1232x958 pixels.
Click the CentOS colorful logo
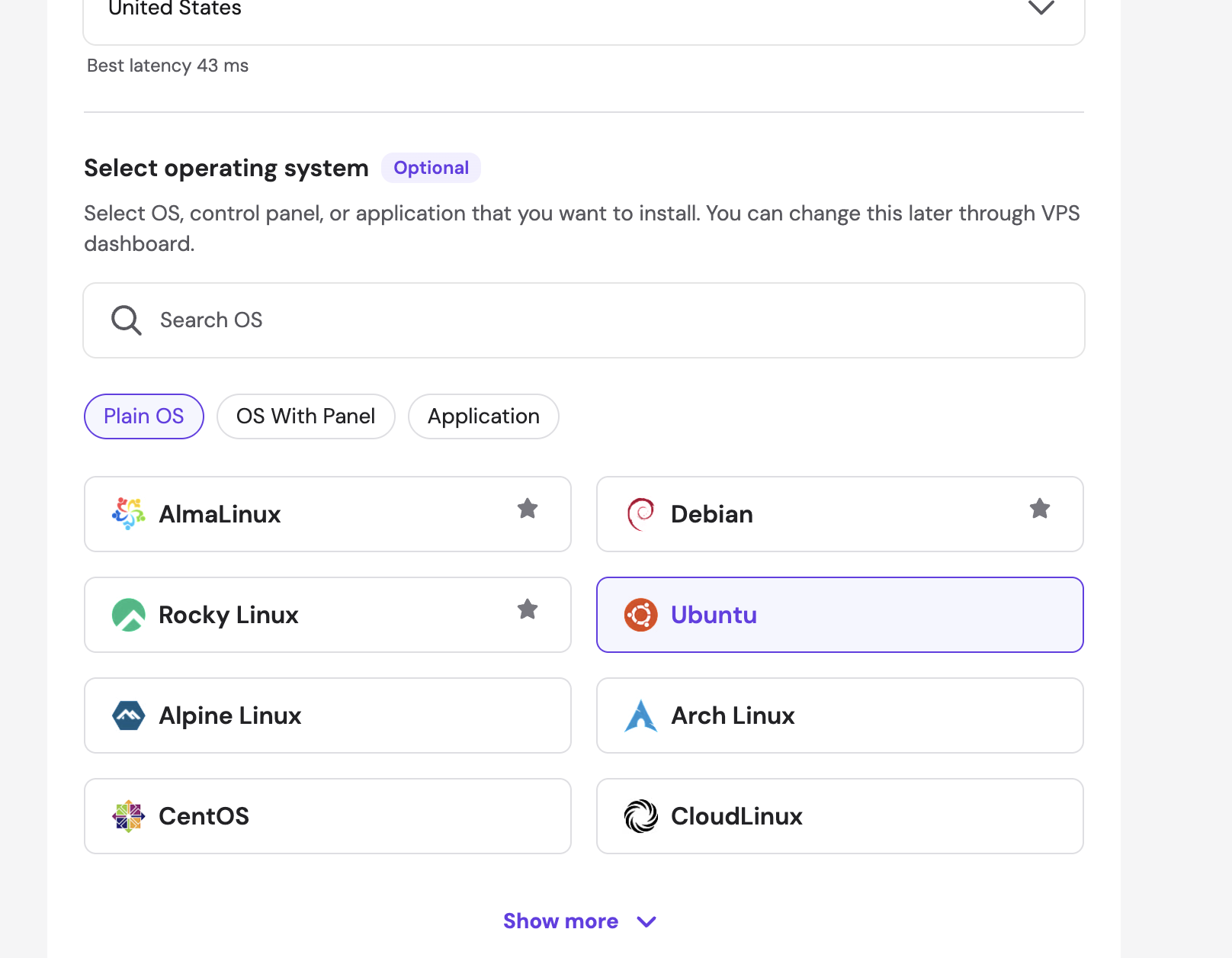tap(128, 816)
